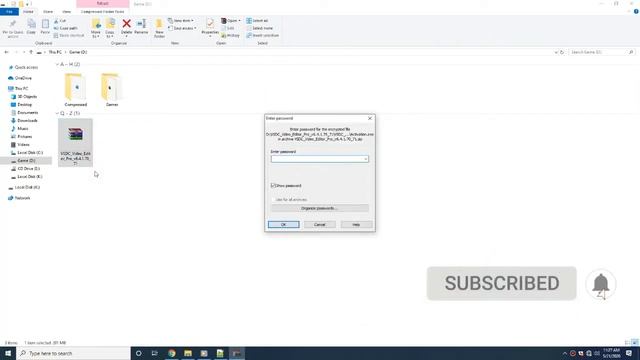Click the Task View taskbar button
The image size is (640, 360).
pyautogui.click(x=155, y=353)
